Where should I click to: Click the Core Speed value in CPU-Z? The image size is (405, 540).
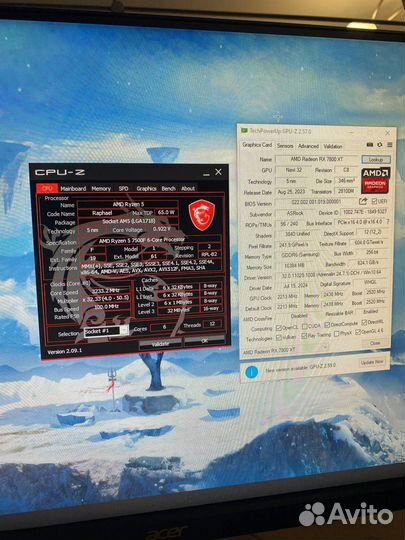[x=106, y=291]
